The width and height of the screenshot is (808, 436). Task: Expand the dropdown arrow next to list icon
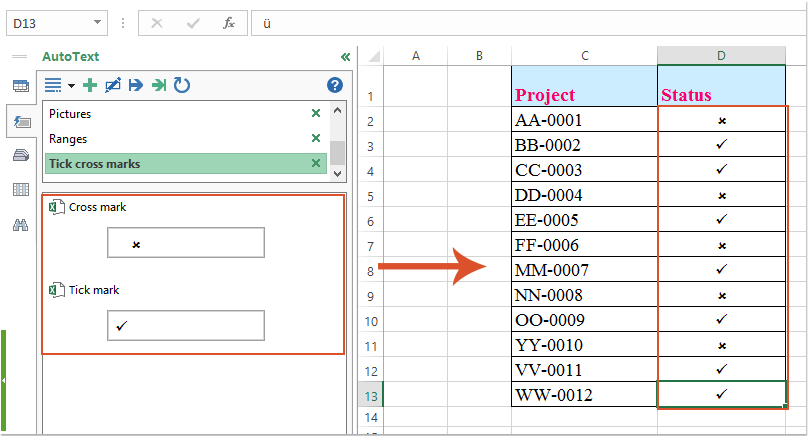(72, 86)
